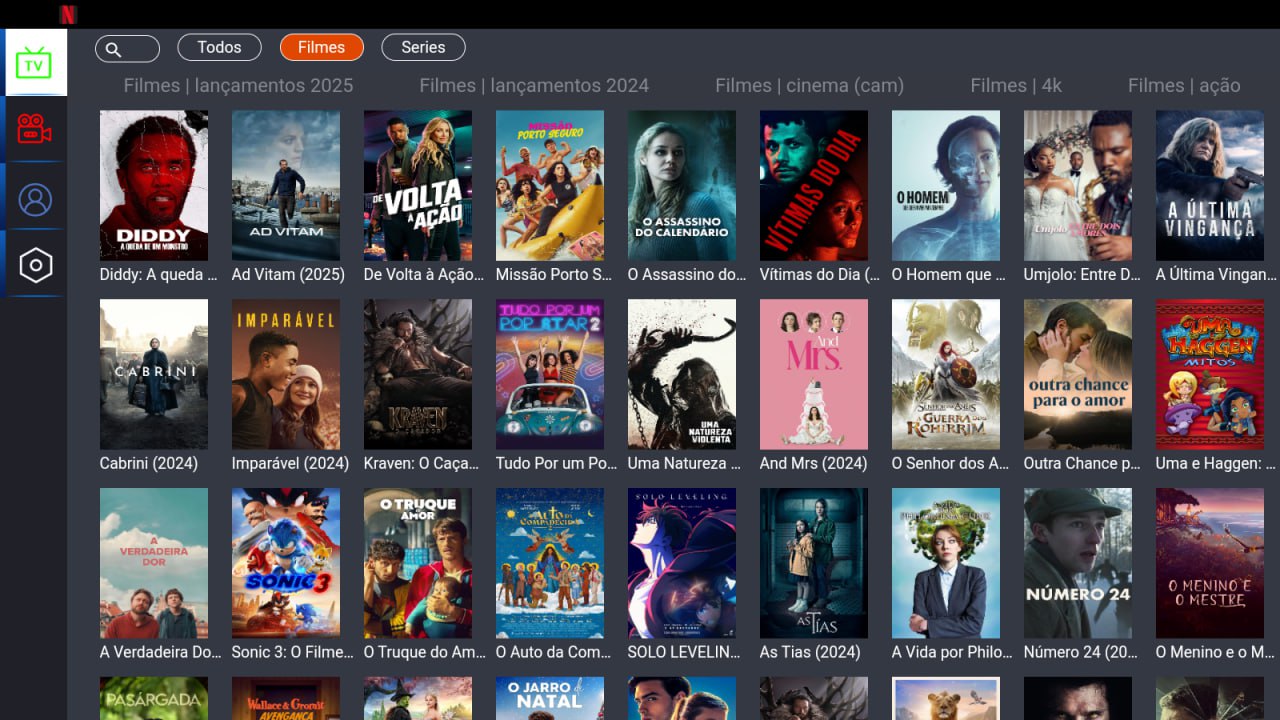Image resolution: width=1280 pixels, height=720 pixels.
Task: Open Uma Natureza Violenta poster
Action: tap(682, 374)
